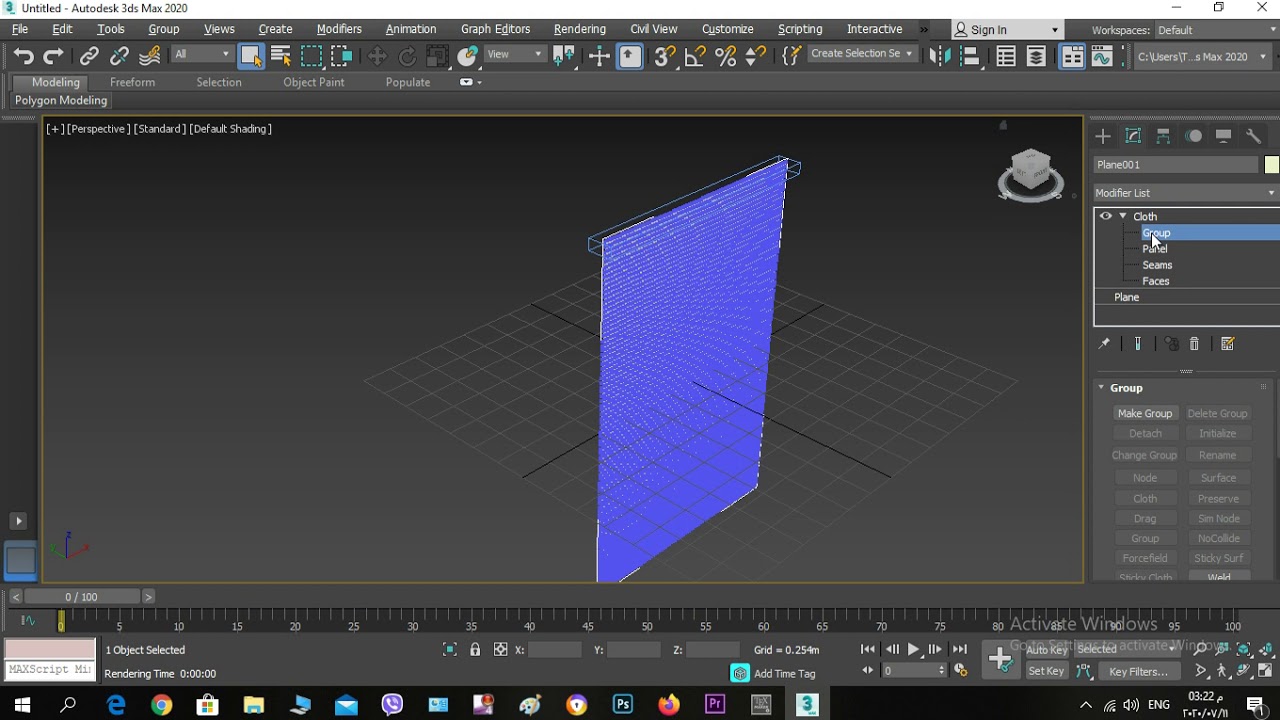1280x720 pixels.
Task: Toggle the Angle Snap button
Action: point(695,57)
